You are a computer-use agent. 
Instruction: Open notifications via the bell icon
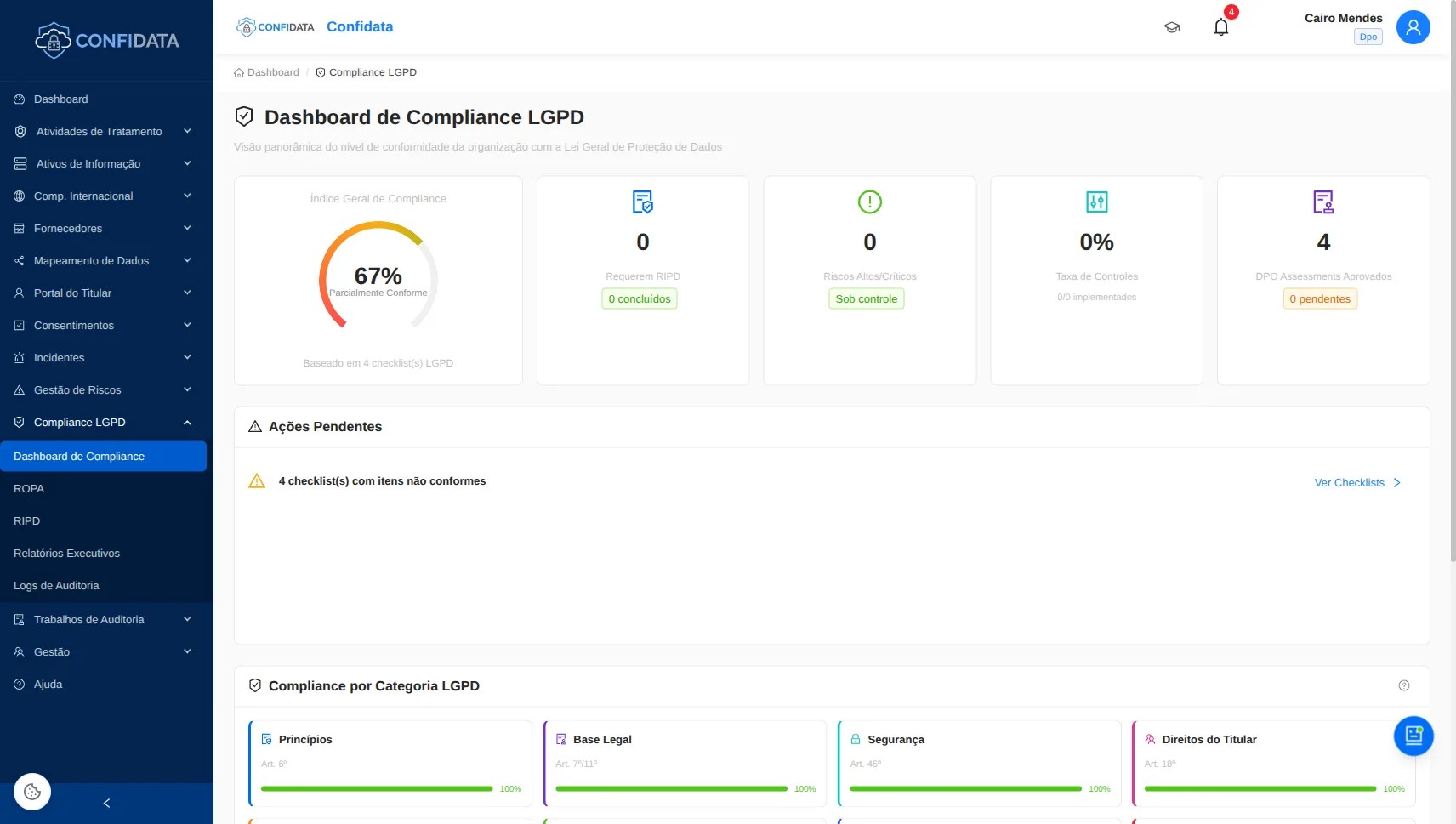click(1221, 26)
